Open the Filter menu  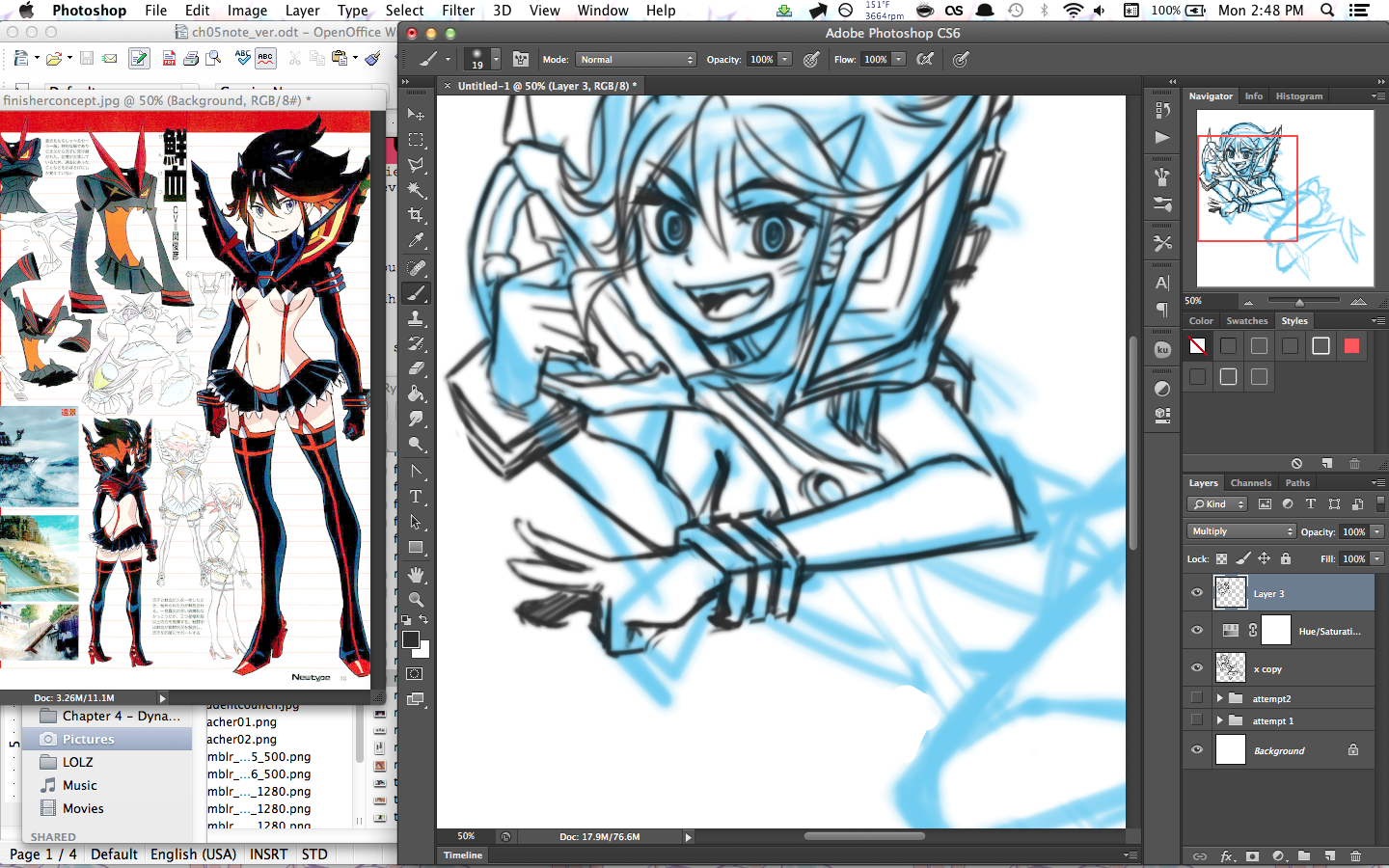click(x=458, y=11)
